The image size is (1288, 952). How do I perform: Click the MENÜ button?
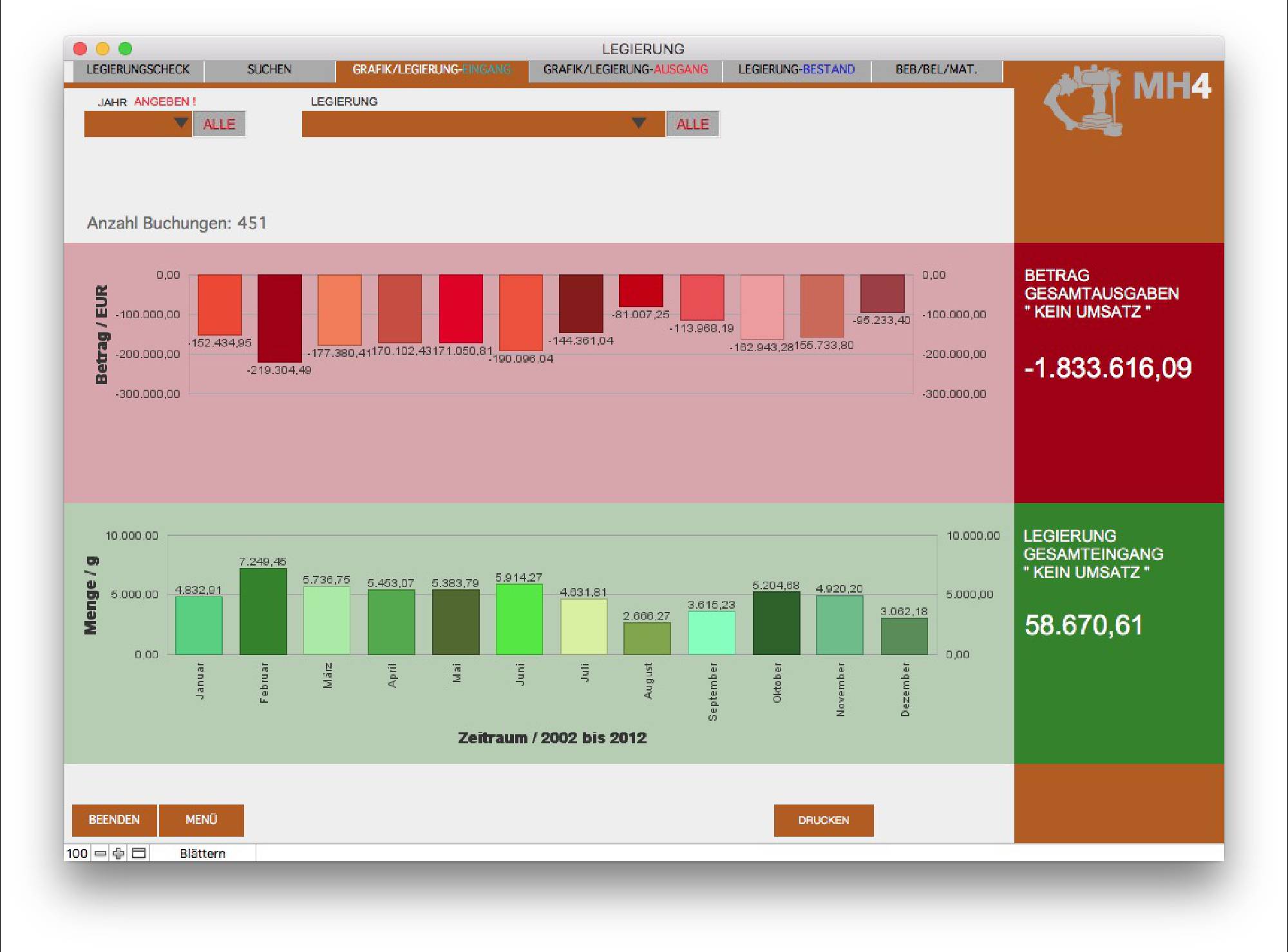click(201, 819)
